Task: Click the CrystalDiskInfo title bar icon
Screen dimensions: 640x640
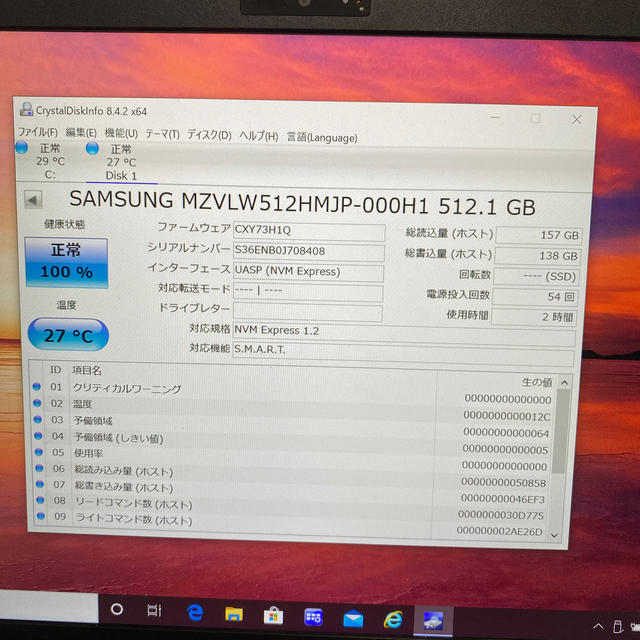Action: click(26, 109)
